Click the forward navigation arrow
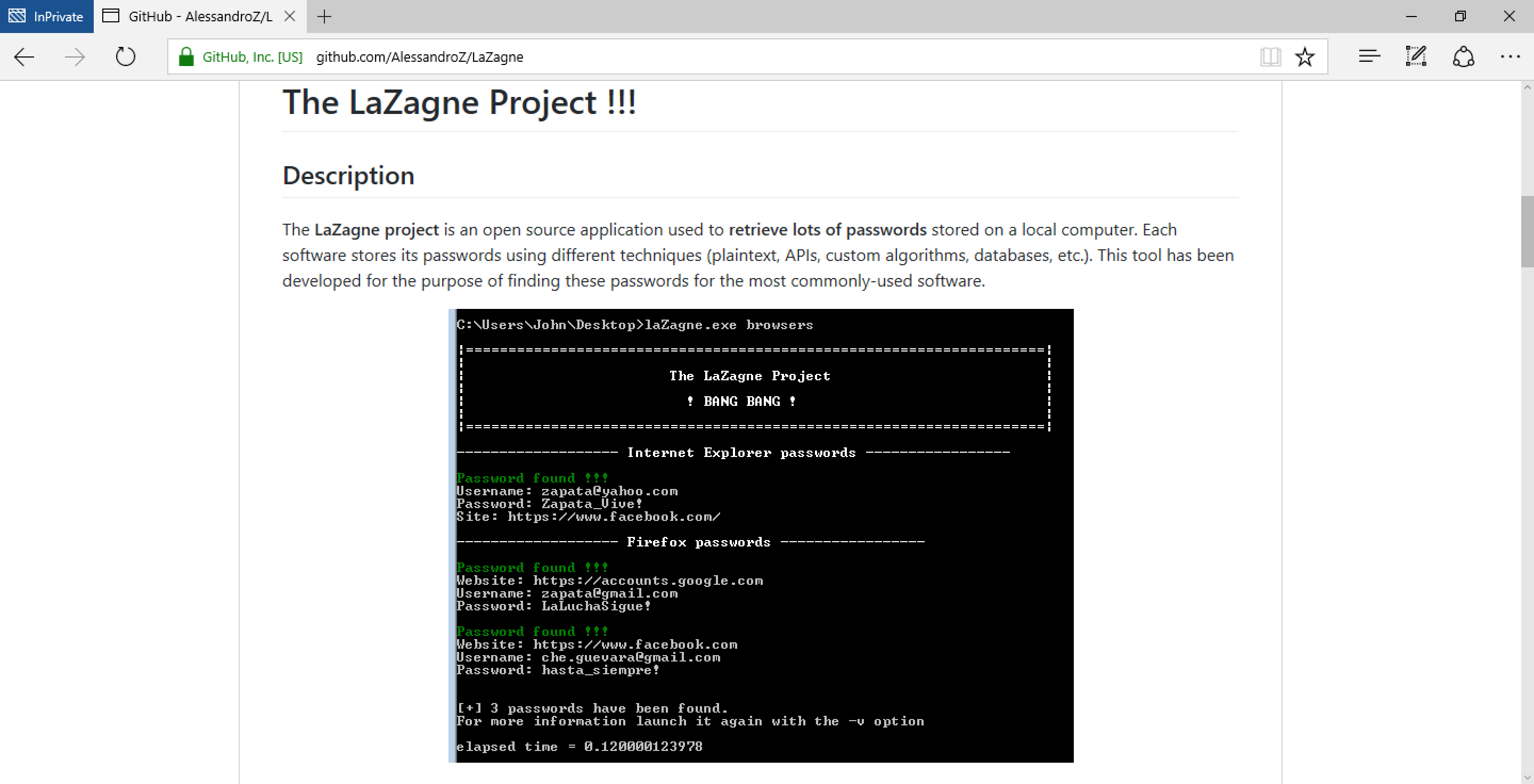The height and width of the screenshot is (784, 1534). [75, 57]
